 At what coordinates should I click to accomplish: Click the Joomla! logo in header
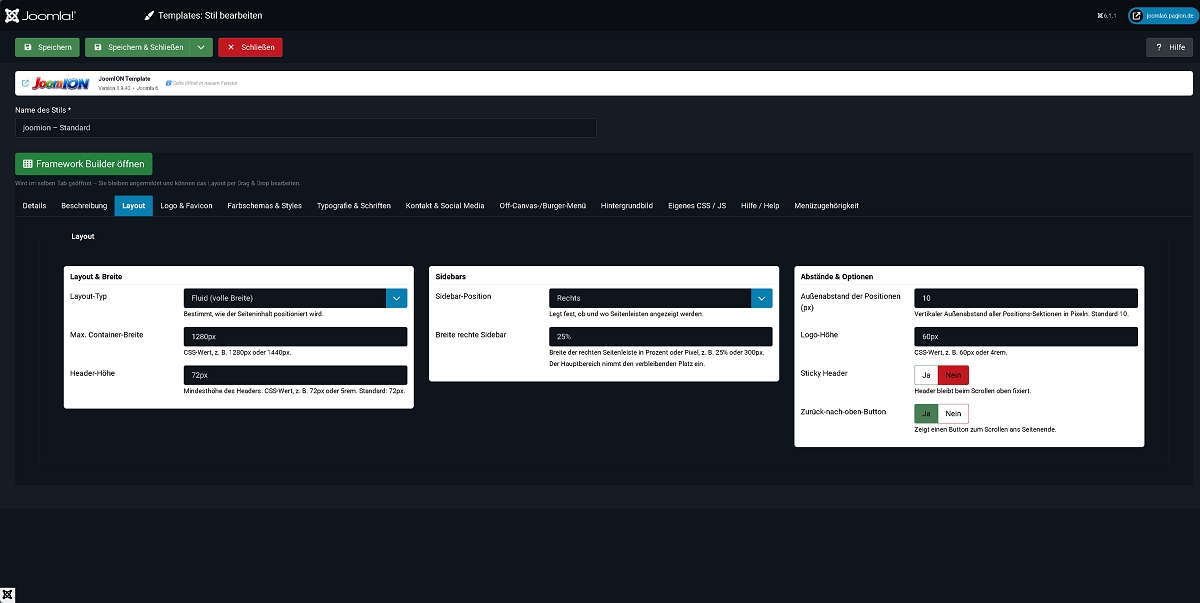tap(38, 15)
